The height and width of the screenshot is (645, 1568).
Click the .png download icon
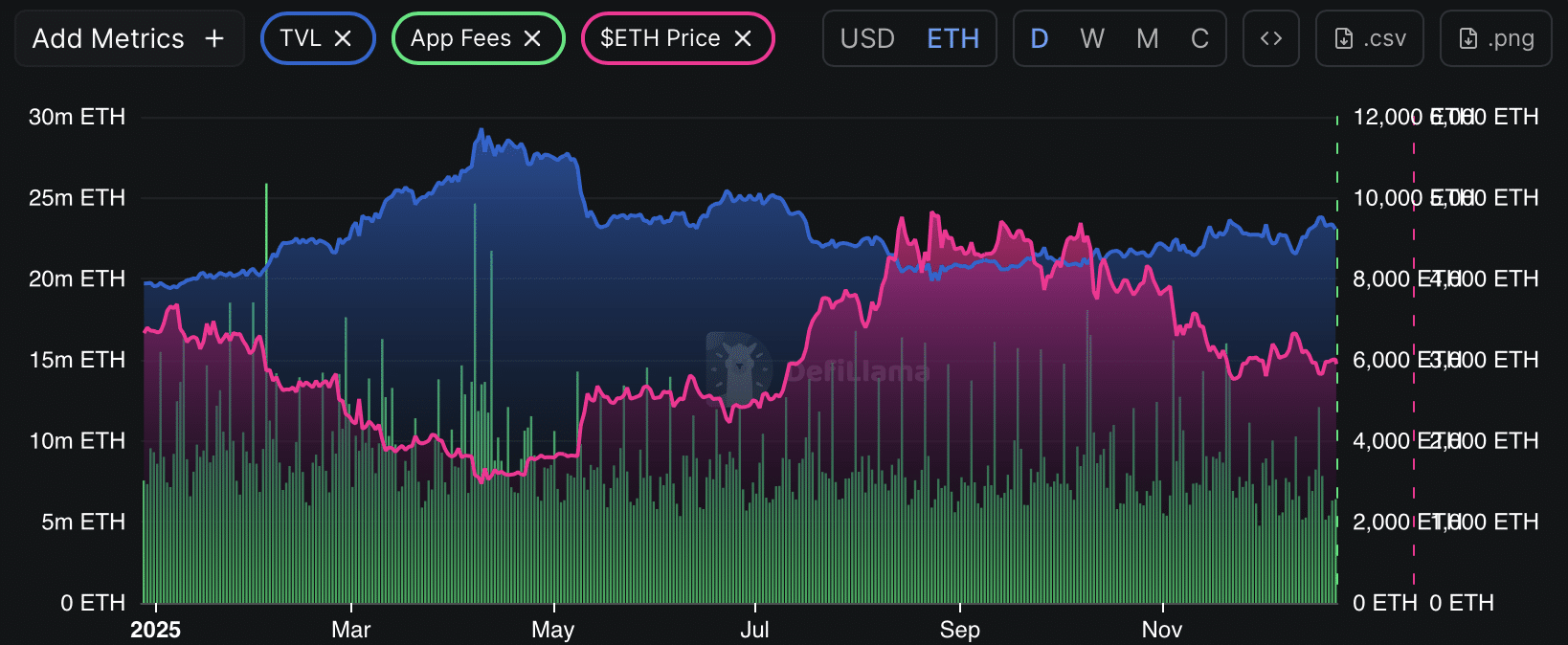1468,38
